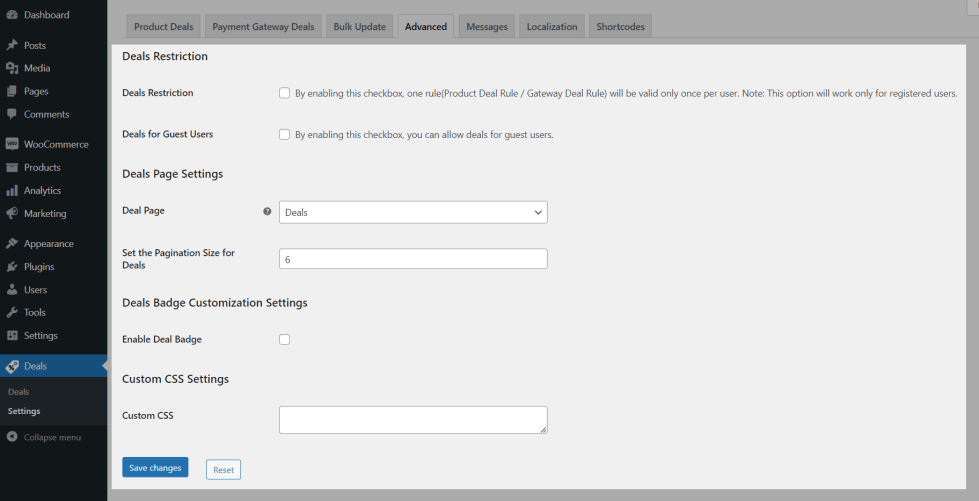
Task: Open the Deals submenu link
Action: pos(19,392)
